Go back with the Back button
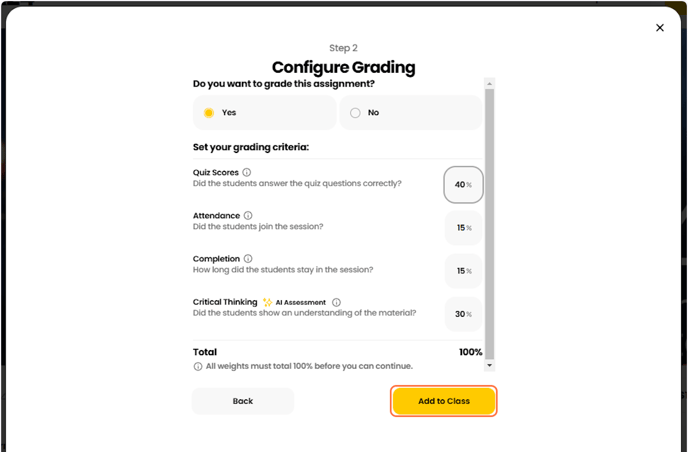Screen dimensions: 688x452 click(x=243, y=401)
